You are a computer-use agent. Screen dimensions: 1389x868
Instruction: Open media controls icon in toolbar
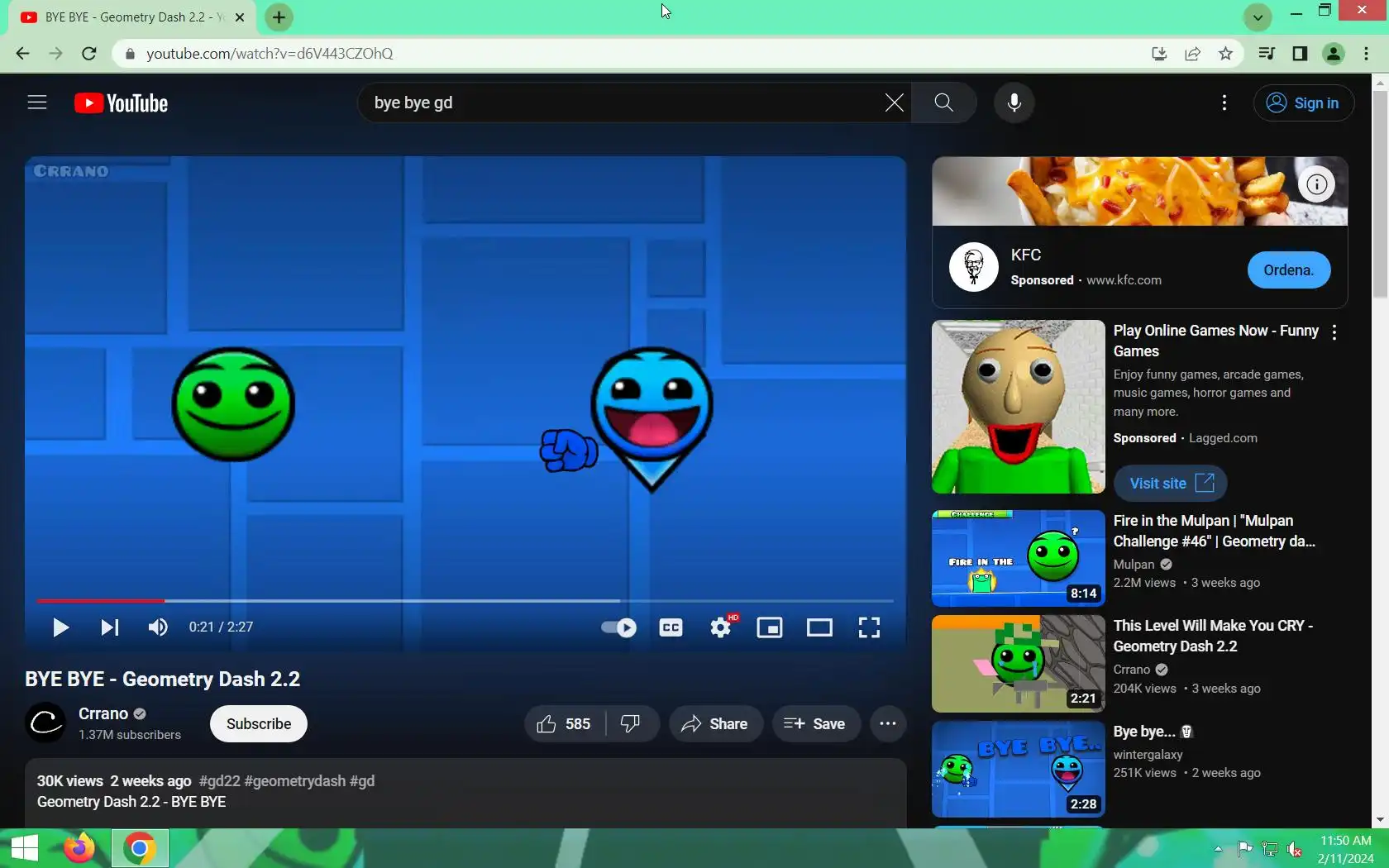[1266, 54]
